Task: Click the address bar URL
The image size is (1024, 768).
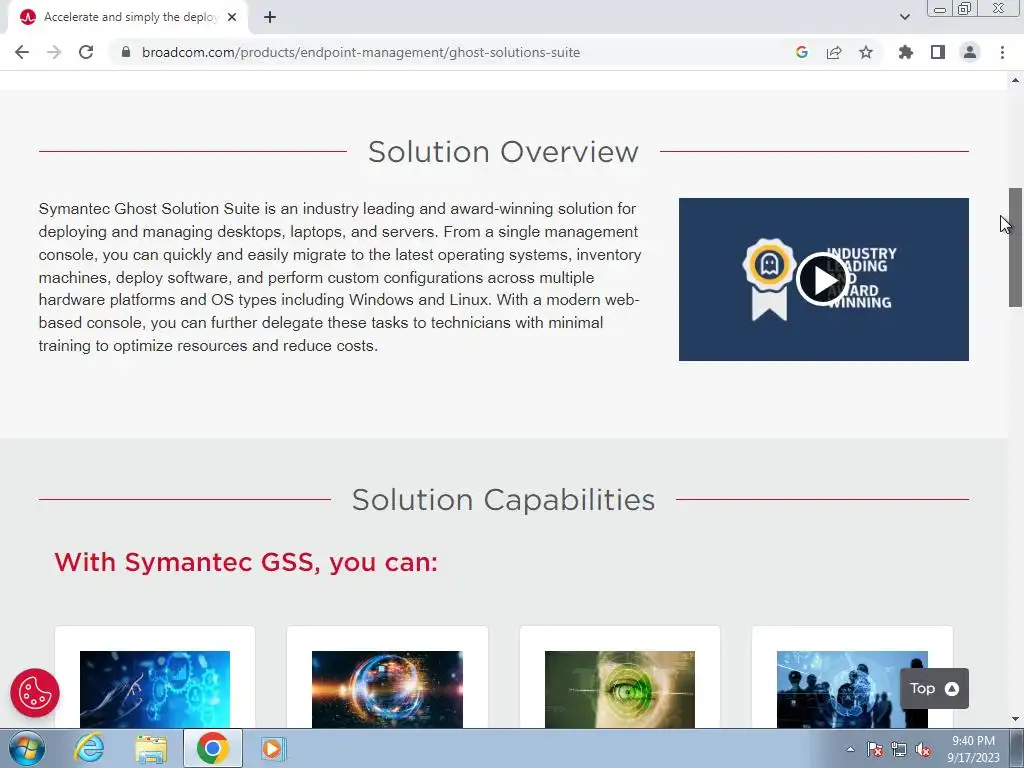Action: (361, 52)
